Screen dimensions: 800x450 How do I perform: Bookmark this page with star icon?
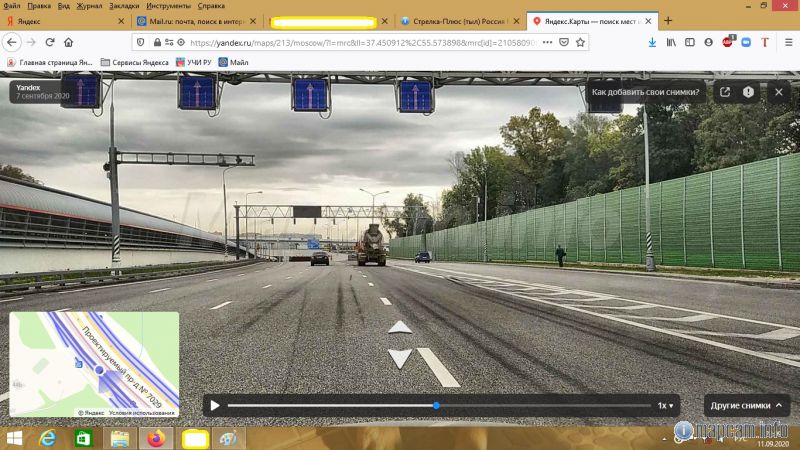pyautogui.click(x=580, y=42)
